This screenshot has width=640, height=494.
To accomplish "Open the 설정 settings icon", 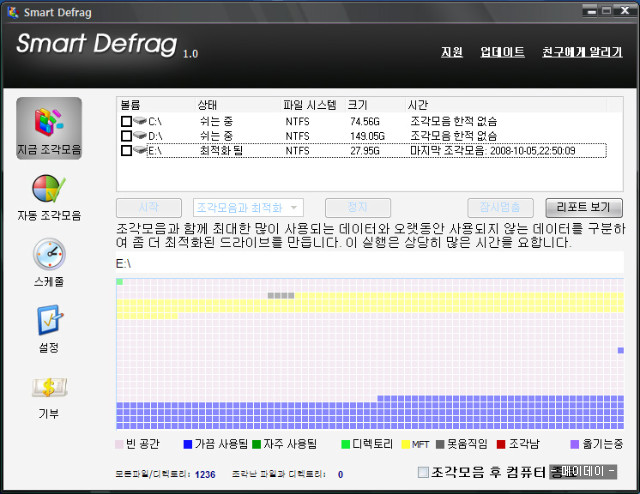I will click(x=50, y=320).
